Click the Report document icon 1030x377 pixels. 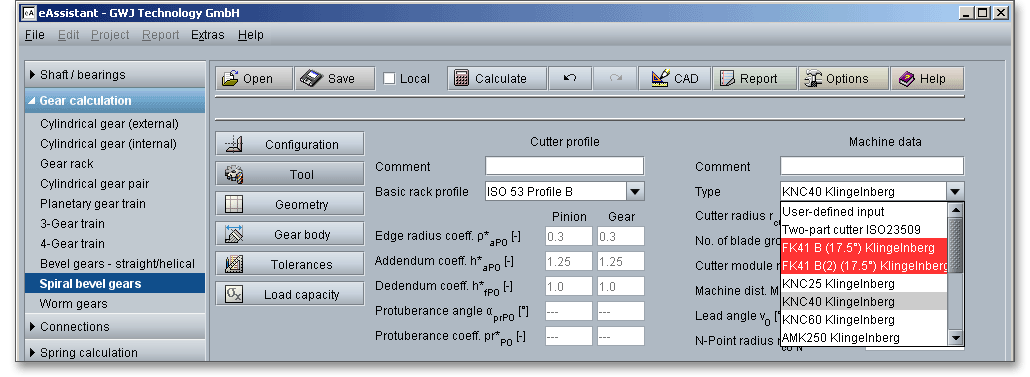(727, 78)
